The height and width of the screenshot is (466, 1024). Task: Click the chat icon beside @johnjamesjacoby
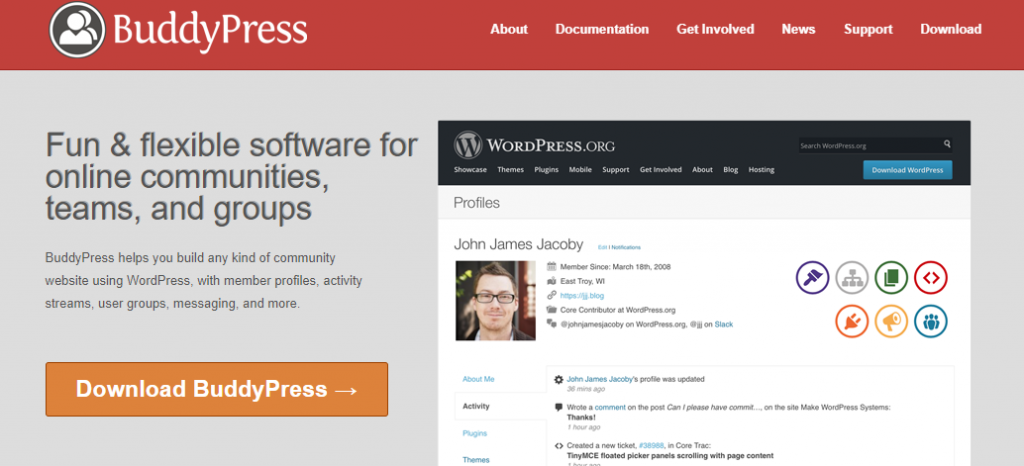tap(551, 324)
